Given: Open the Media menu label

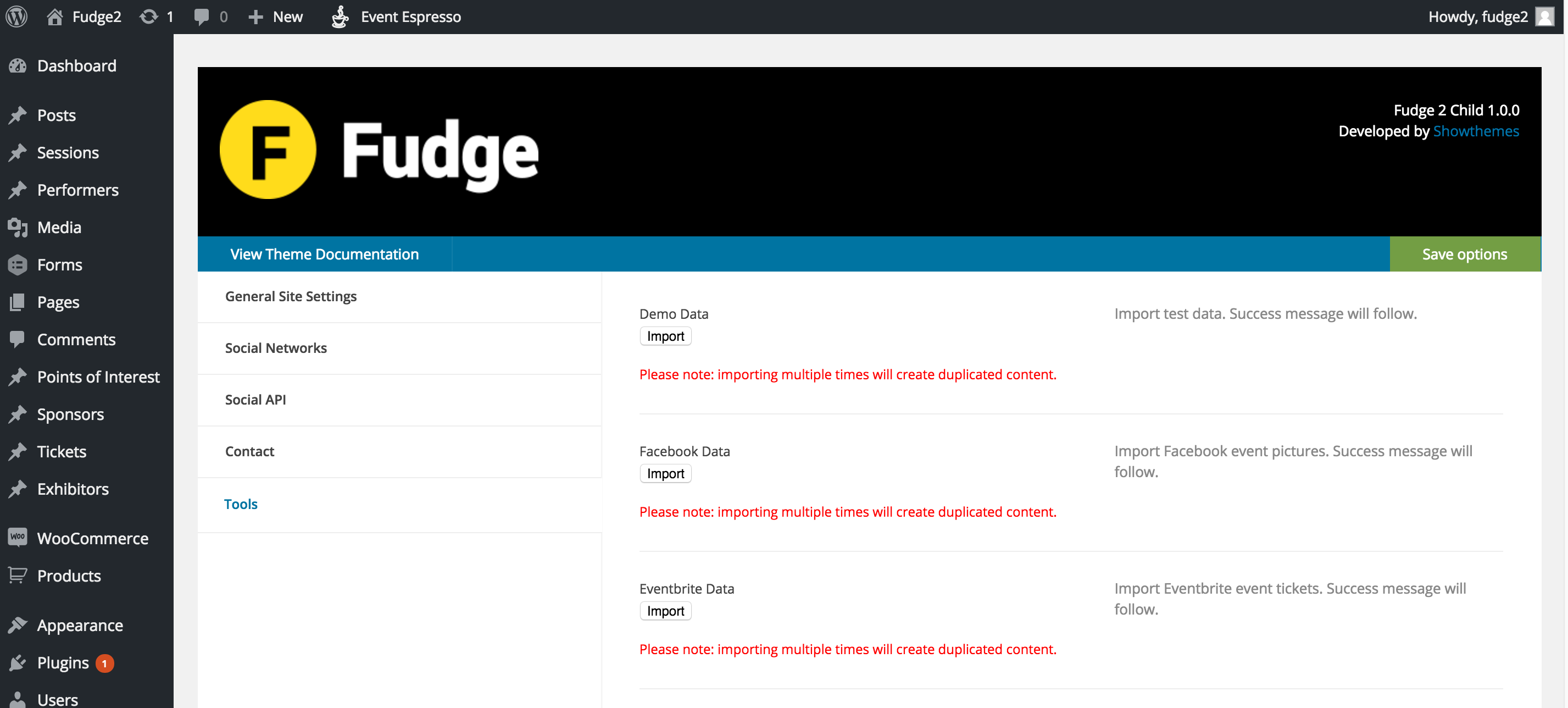Looking at the screenshot, I should (x=59, y=227).
